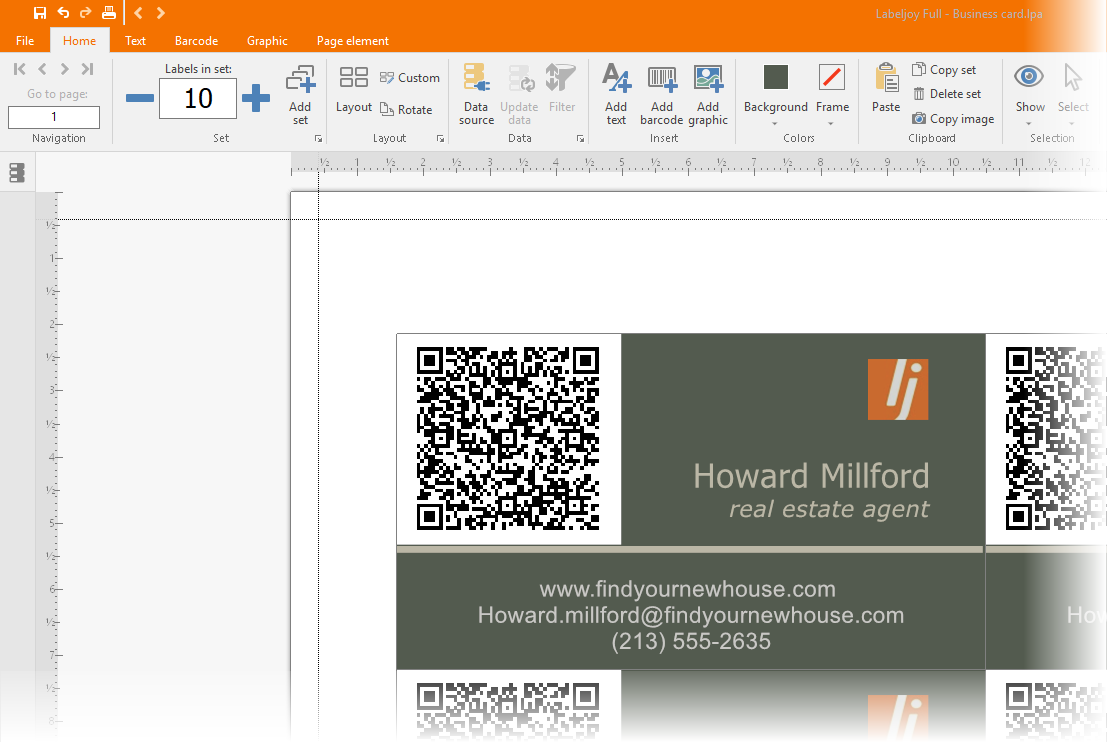
Task: Click the dark green Background color swatch
Action: [x=775, y=77]
